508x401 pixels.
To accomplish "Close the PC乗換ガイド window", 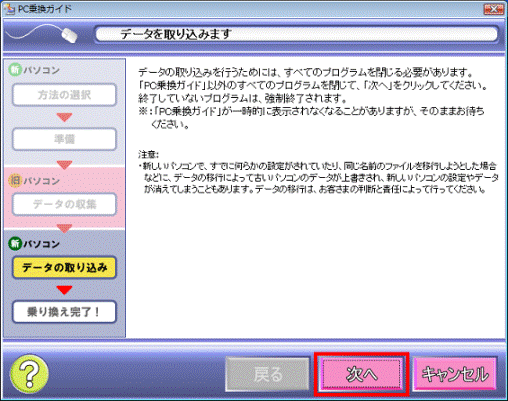I will coord(494,9).
